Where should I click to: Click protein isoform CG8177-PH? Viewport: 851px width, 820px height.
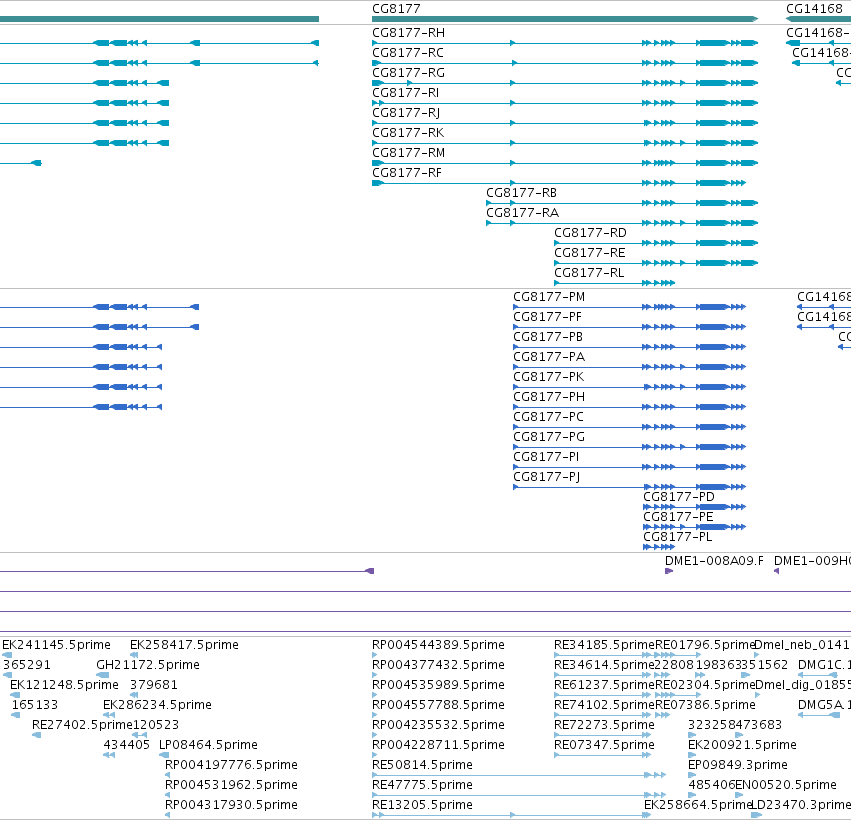tap(549, 397)
